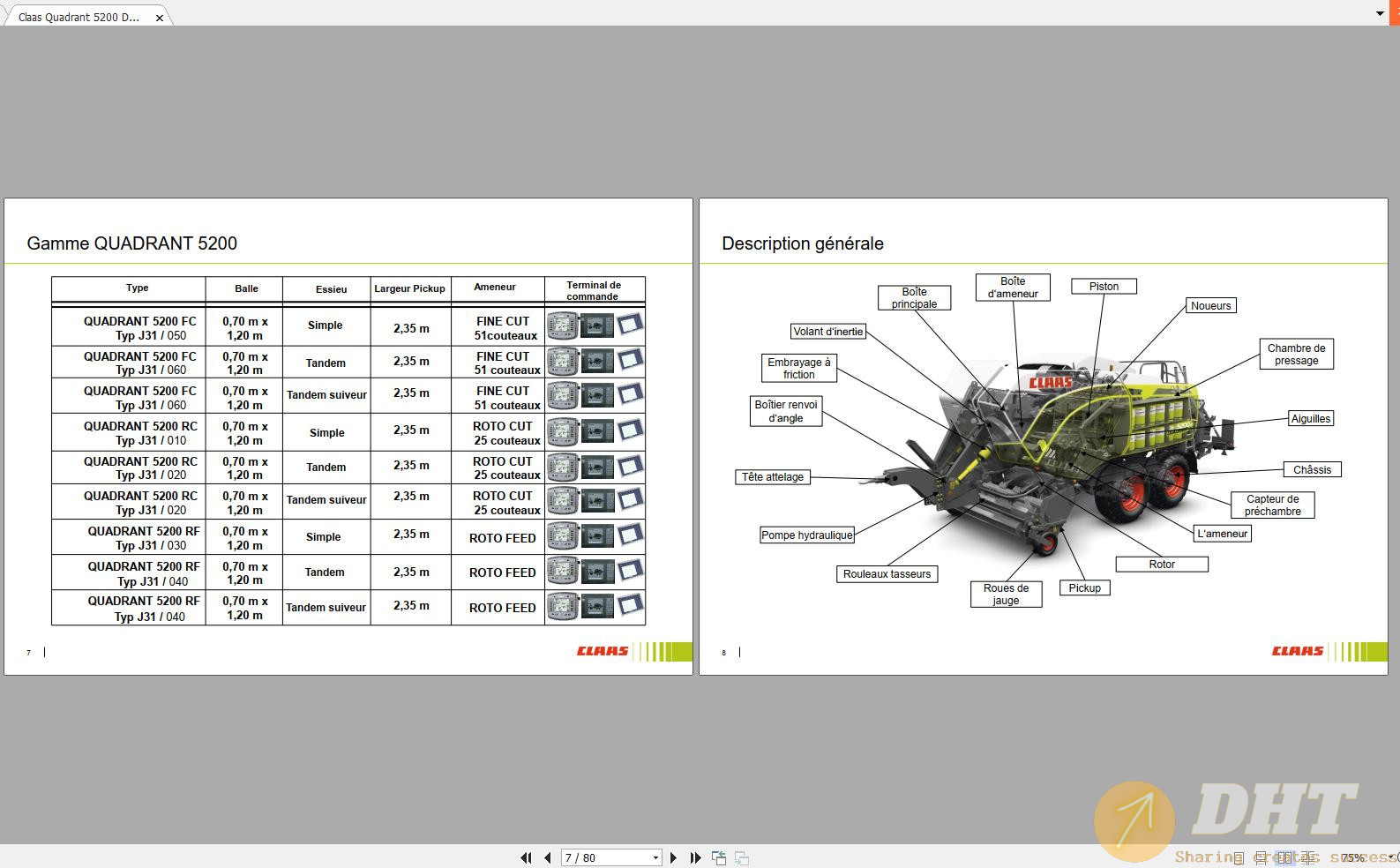Screen dimensions: 1400x868
Task: Click the 'Rotor' diagram label
Action: point(1161,565)
